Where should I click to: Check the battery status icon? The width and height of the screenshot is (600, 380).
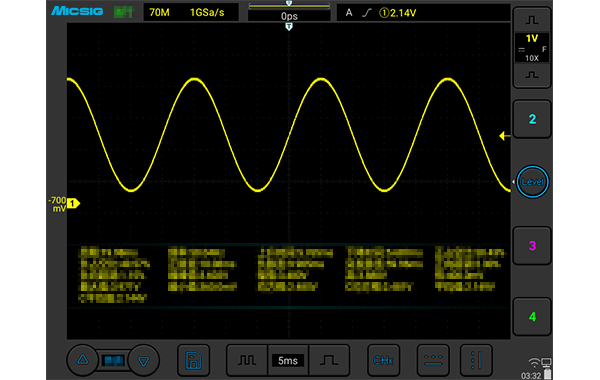(x=548, y=373)
